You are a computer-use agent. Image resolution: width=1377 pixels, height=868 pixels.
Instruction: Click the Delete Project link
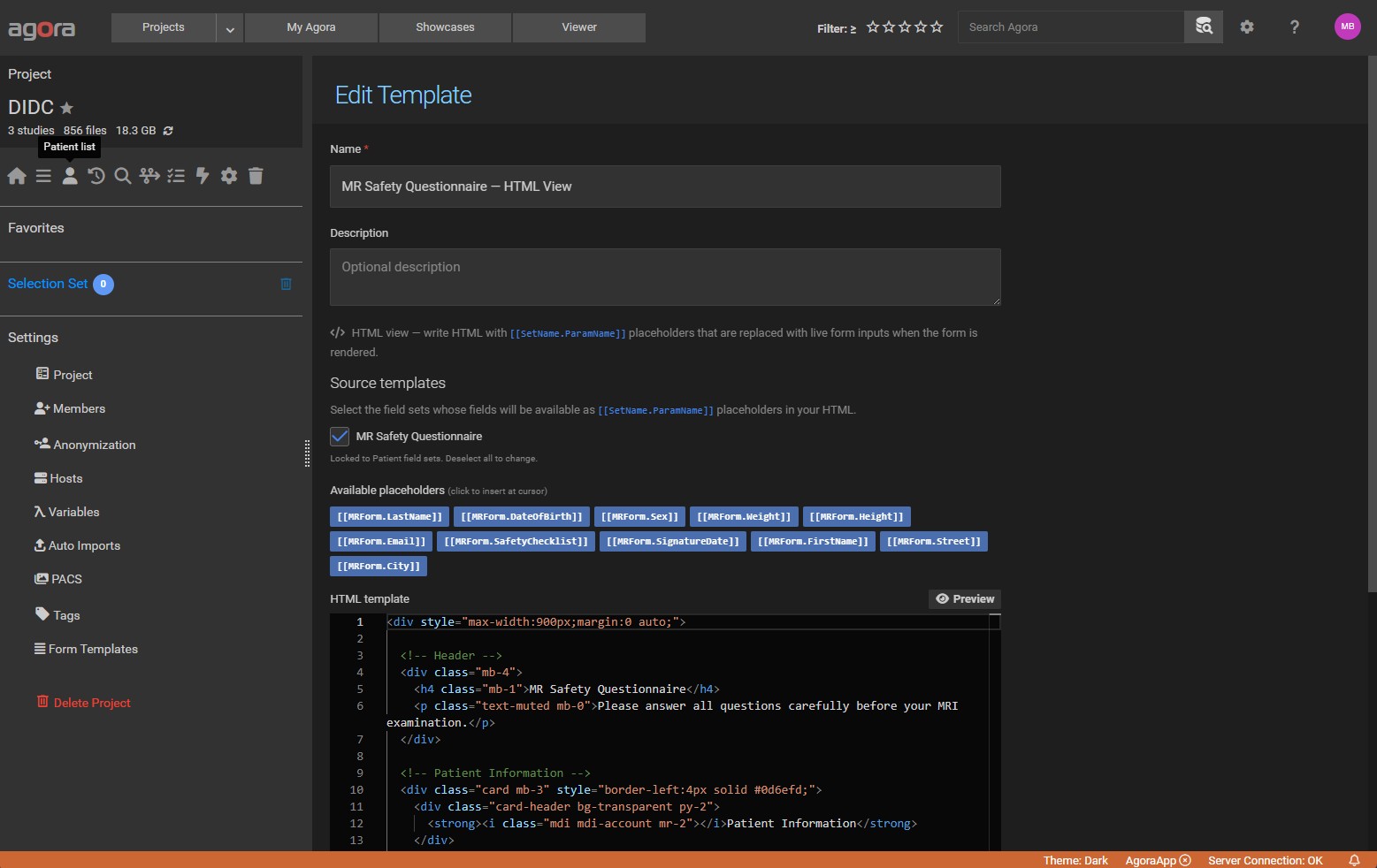tap(84, 703)
